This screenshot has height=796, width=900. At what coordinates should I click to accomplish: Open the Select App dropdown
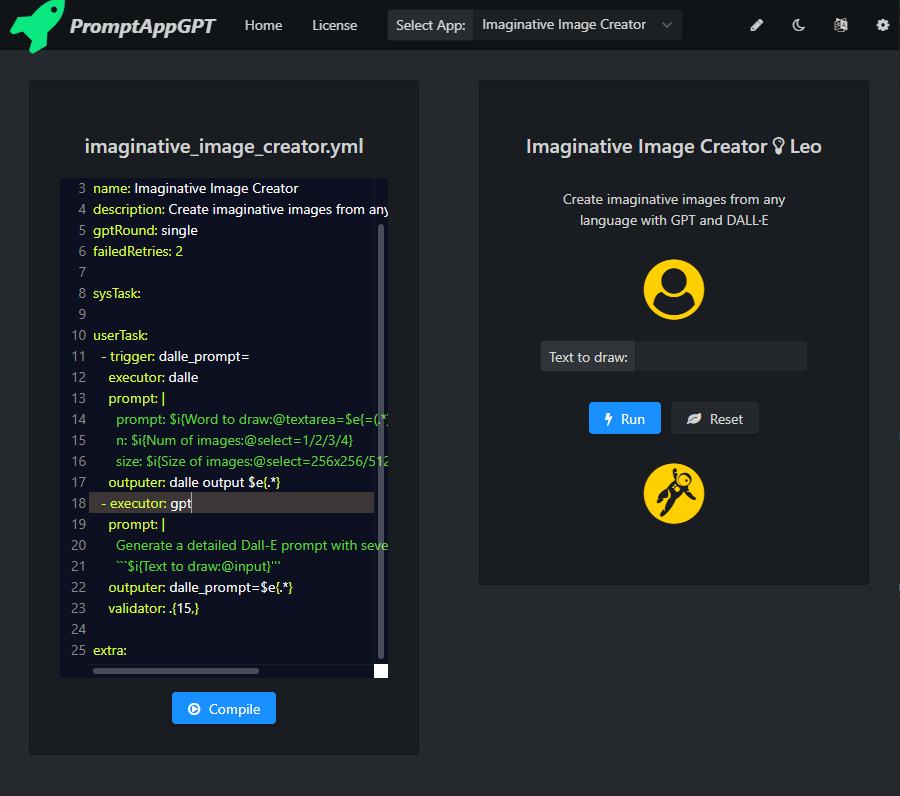pos(577,25)
